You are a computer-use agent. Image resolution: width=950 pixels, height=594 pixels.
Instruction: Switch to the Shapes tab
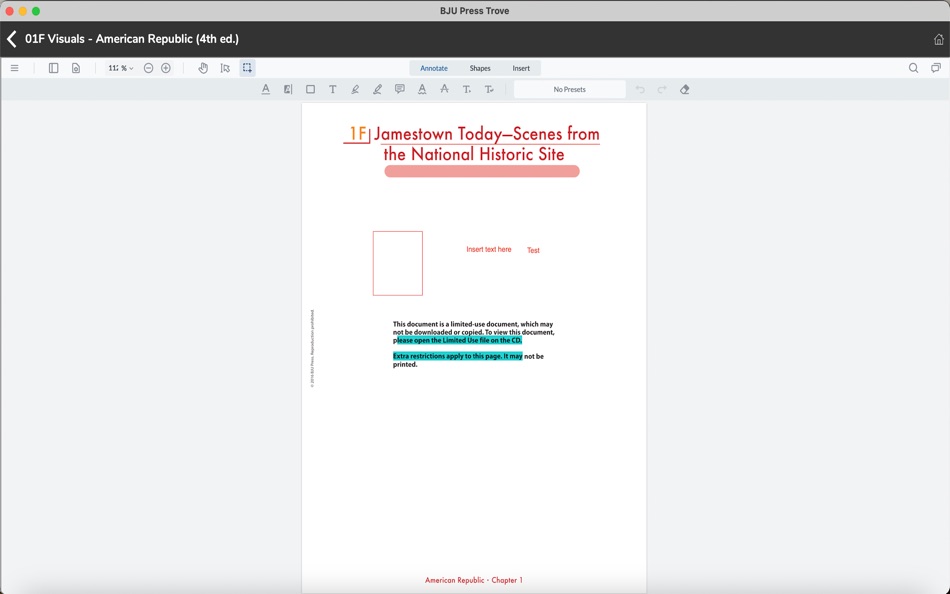480,67
